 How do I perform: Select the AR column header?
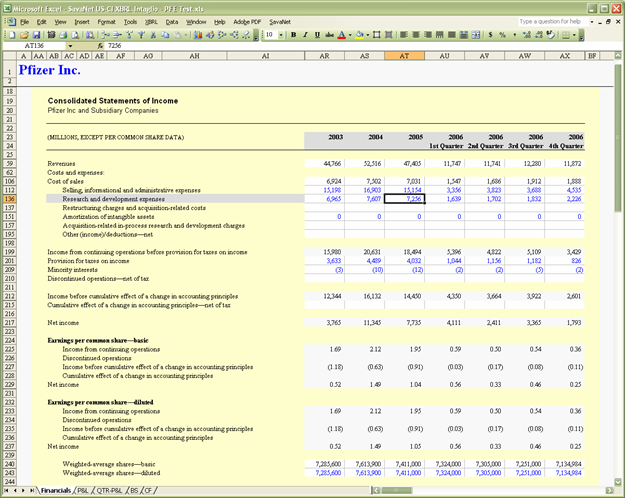coord(324,56)
